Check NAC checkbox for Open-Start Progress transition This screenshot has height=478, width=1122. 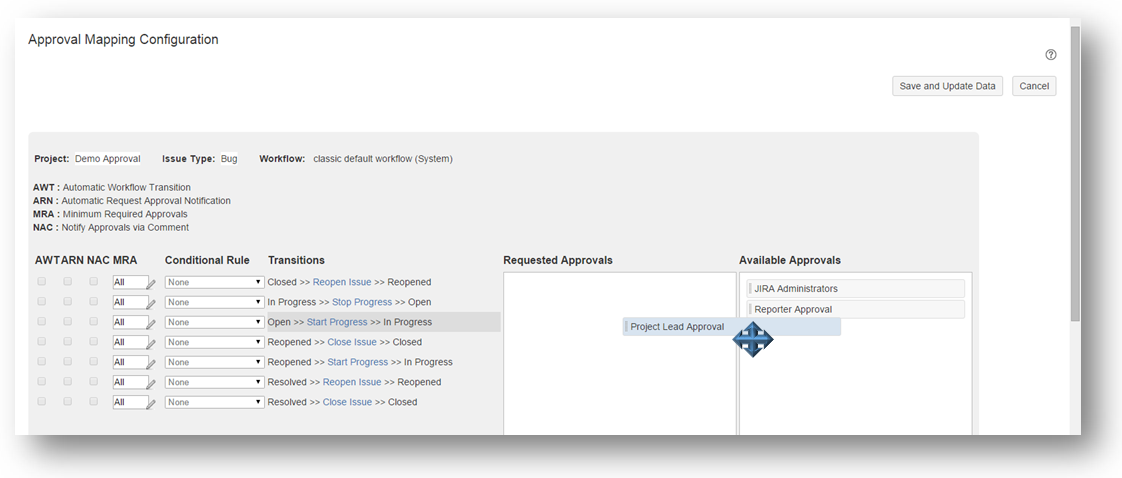94,322
